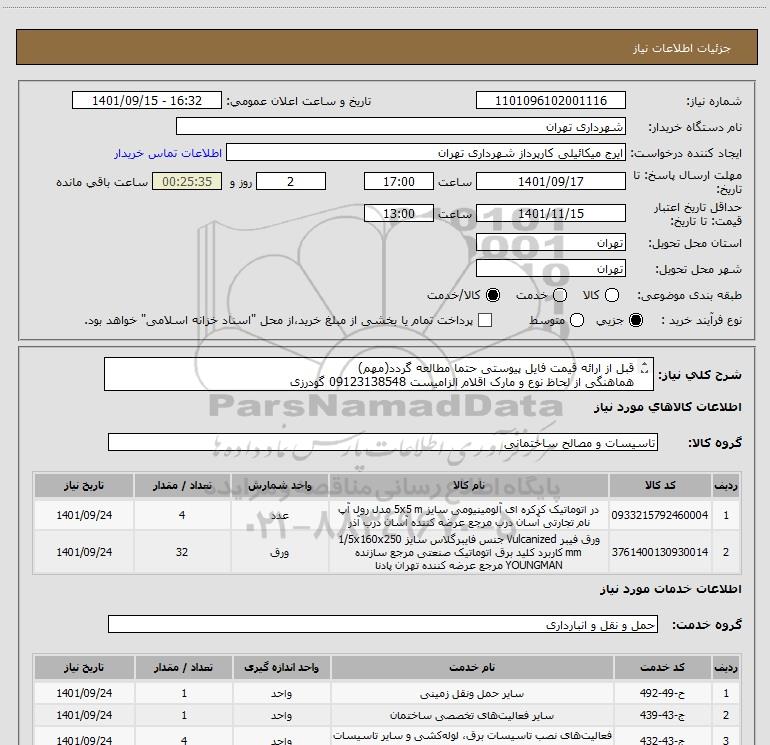The image size is (770, 745).
Task: Select the جزیی purchase type radio
Action: pos(636,320)
